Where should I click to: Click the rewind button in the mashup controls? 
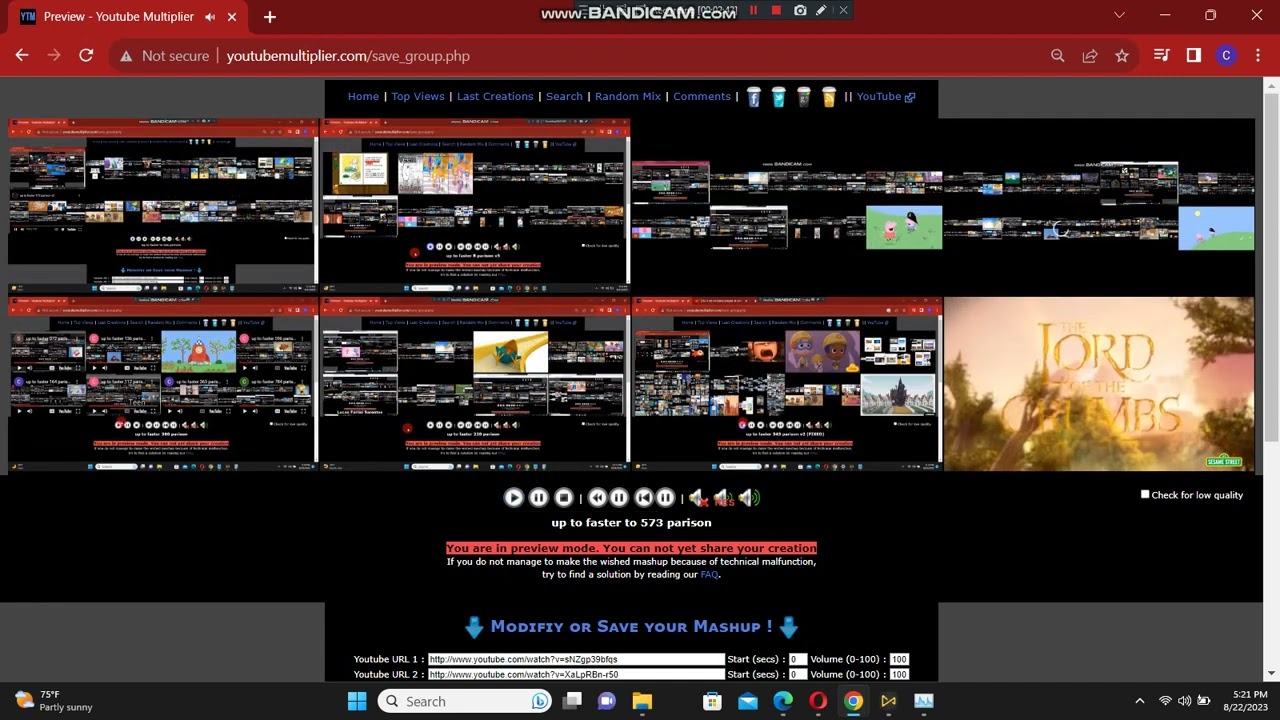(x=597, y=497)
